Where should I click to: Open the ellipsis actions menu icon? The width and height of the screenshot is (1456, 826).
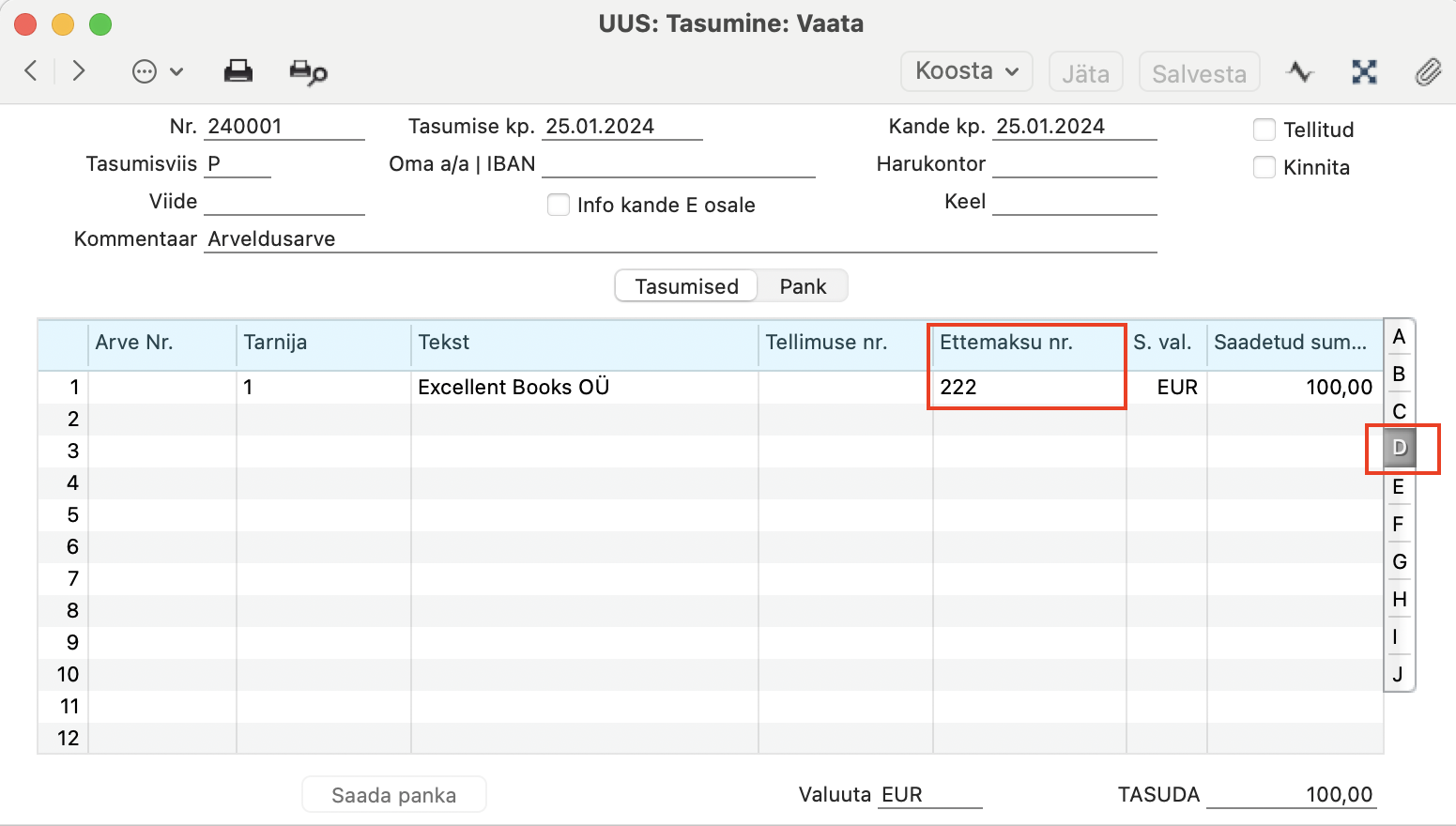[145, 71]
